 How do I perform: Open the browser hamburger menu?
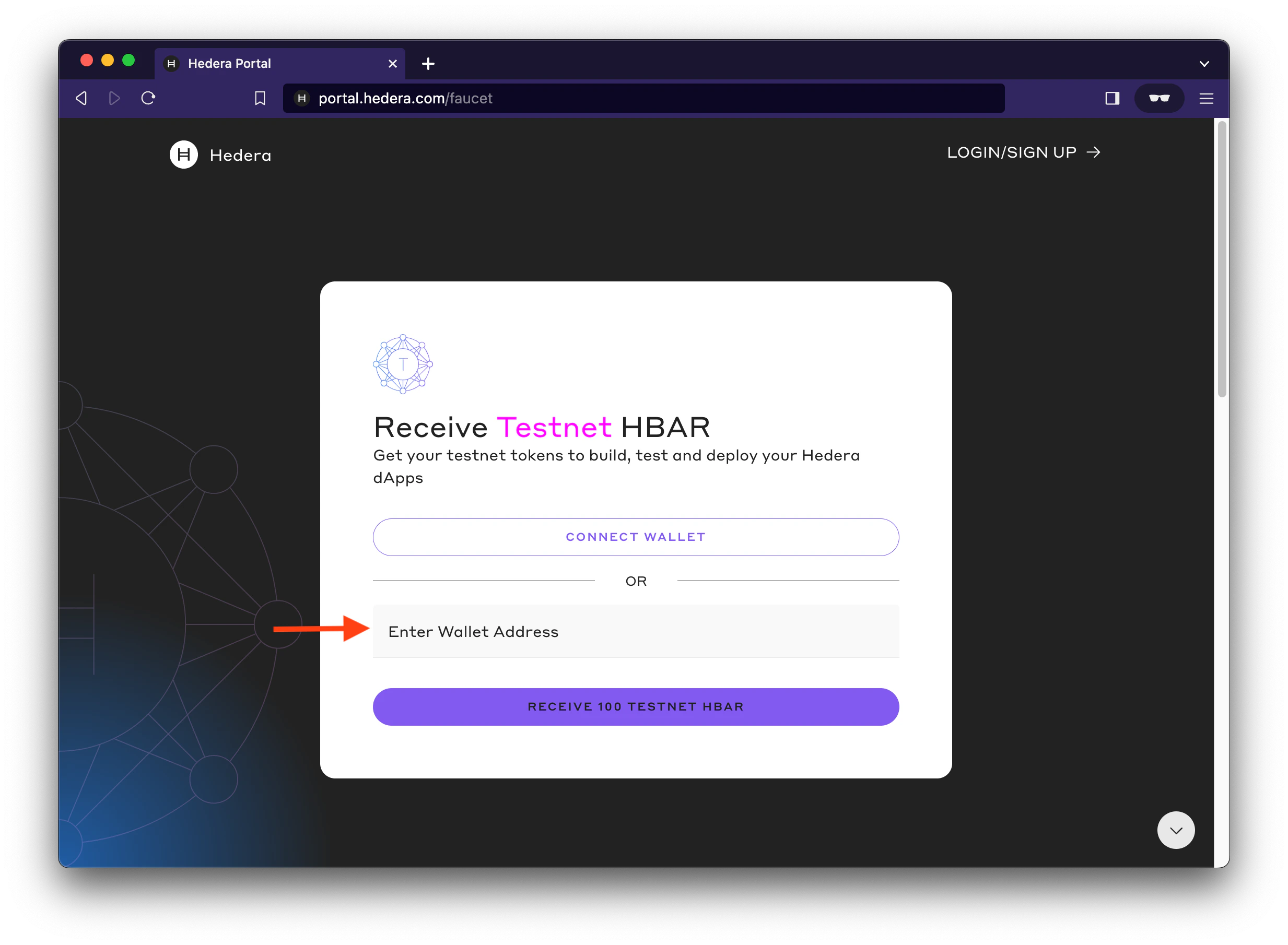pyautogui.click(x=1206, y=98)
